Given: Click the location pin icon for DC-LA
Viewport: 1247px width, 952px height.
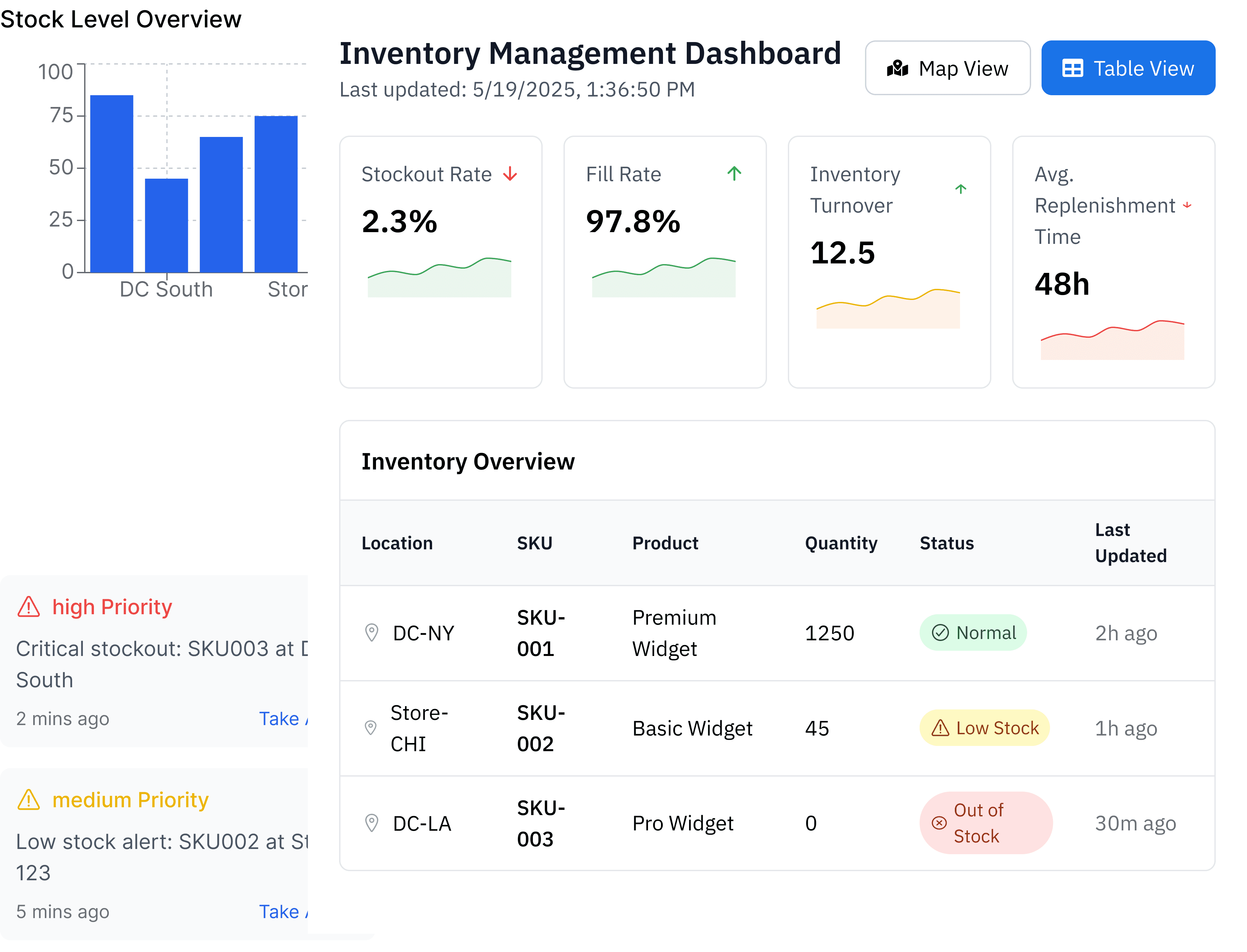Looking at the screenshot, I should coord(371,823).
